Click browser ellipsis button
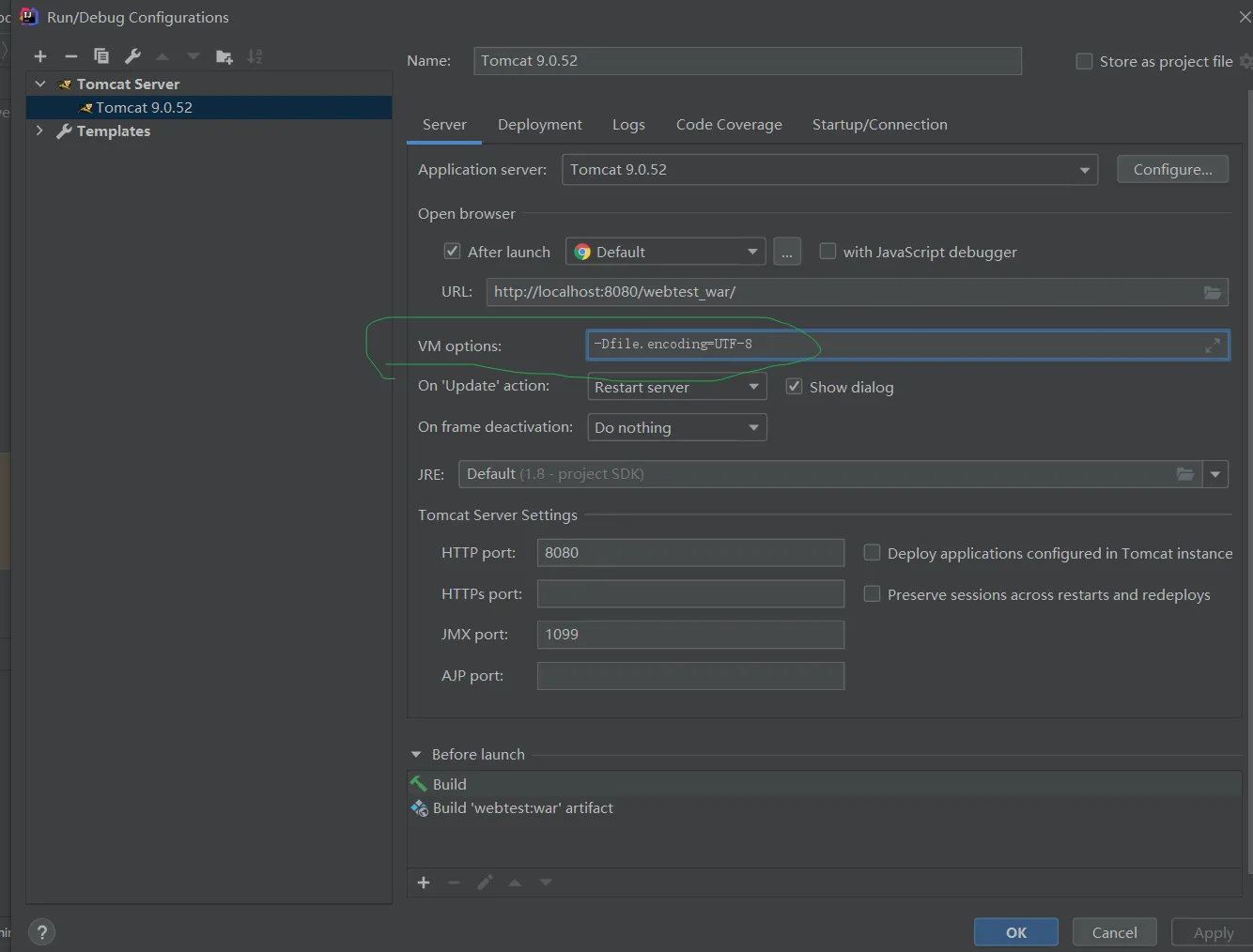 [787, 252]
